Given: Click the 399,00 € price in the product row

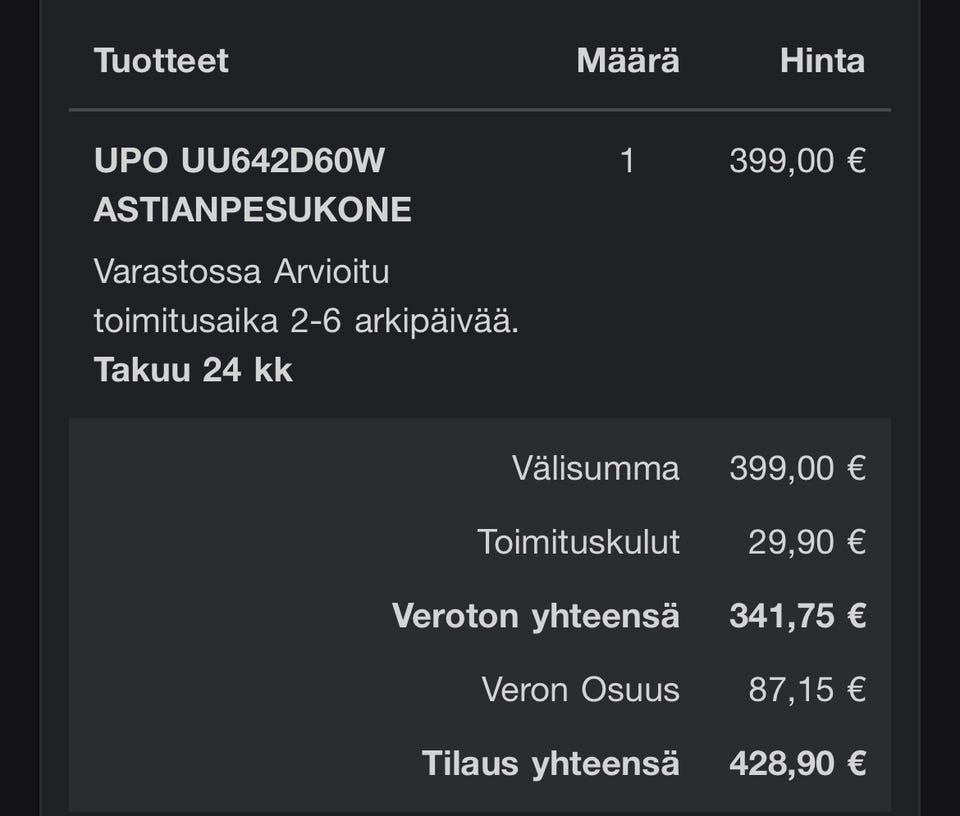Looking at the screenshot, I should pyautogui.click(x=797, y=161).
